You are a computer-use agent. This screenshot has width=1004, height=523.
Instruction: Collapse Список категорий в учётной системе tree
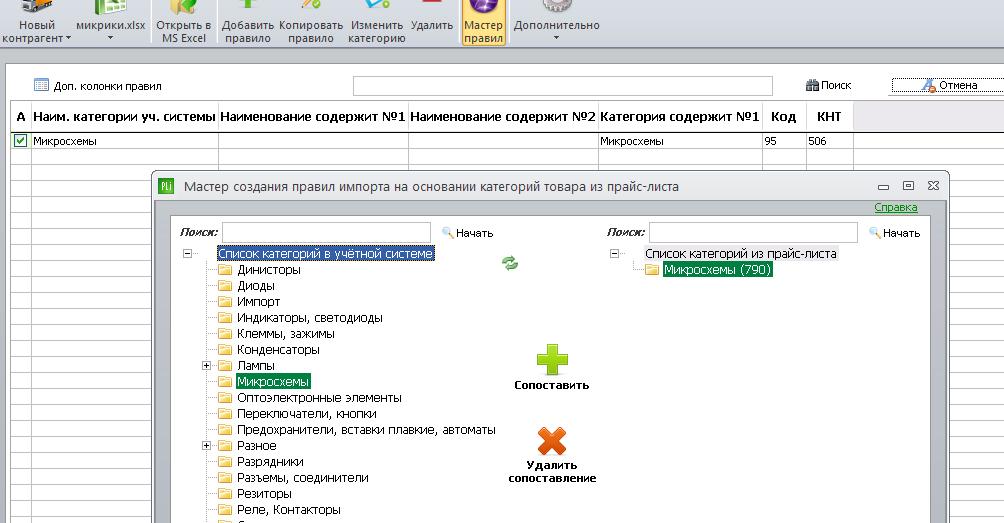pyautogui.click(x=188, y=253)
